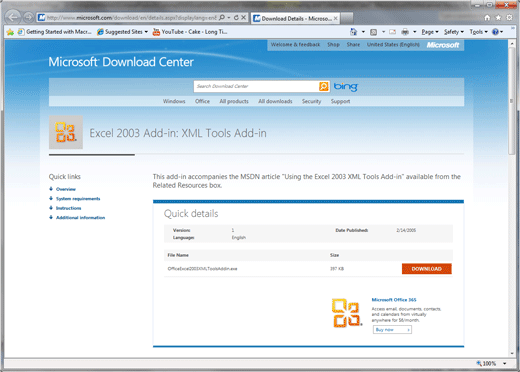Open YouTube - Cake - Long Ti... favorite
Screen dimensions: 520x372
(x=190, y=32)
